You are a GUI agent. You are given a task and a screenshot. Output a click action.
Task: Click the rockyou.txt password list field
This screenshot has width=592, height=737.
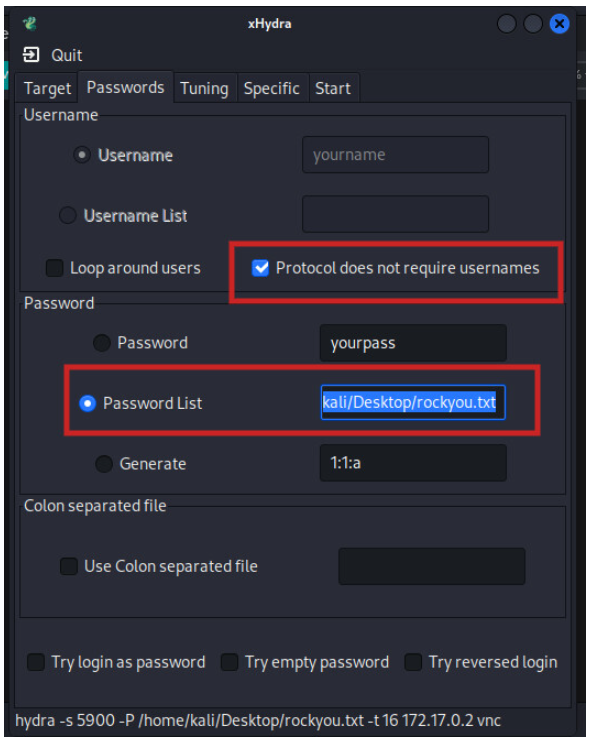(x=413, y=402)
